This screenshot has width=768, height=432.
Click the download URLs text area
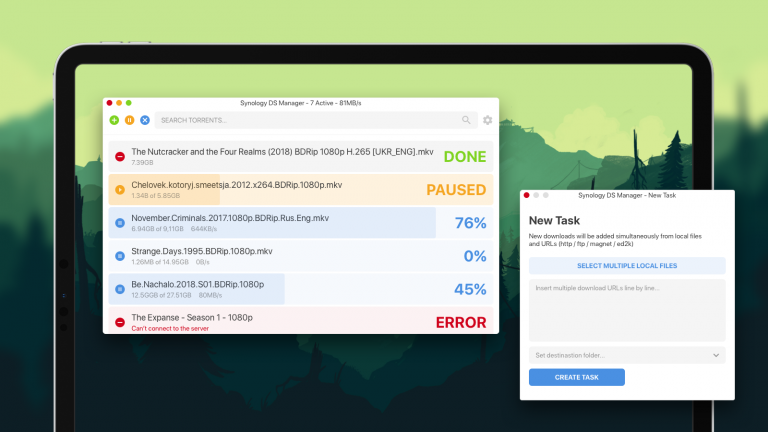tap(626, 310)
